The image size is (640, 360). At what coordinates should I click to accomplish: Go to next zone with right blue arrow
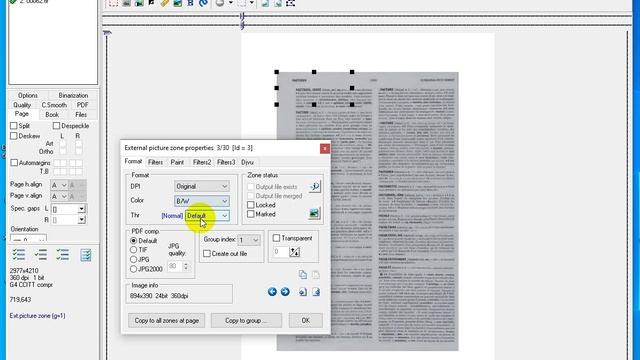[x=285, y=292]
